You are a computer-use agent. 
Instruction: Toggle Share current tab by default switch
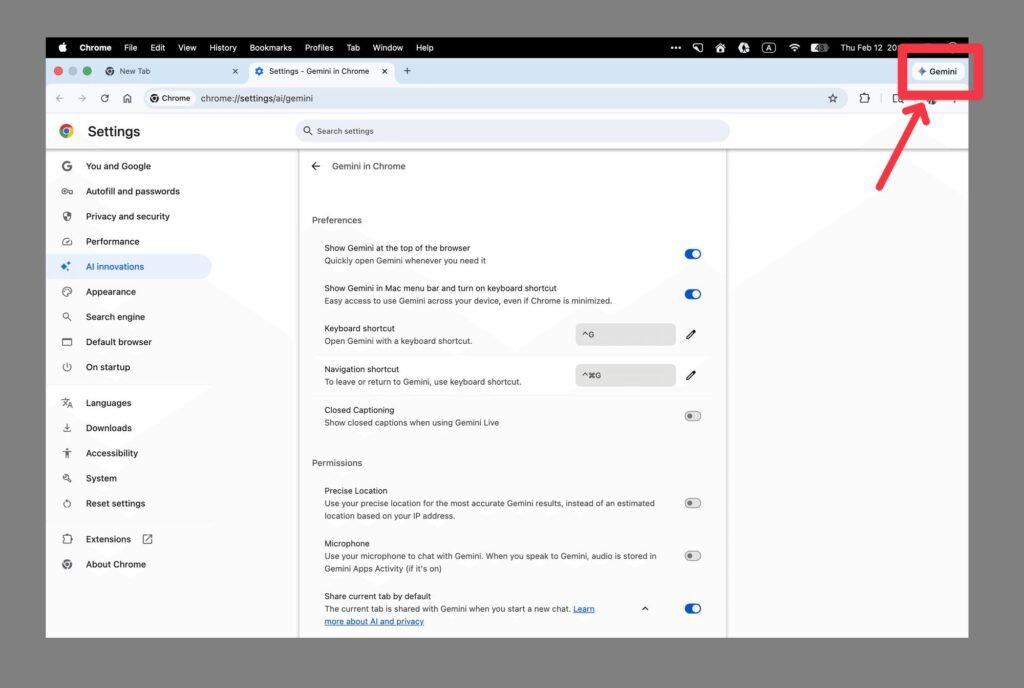(692, 608)
